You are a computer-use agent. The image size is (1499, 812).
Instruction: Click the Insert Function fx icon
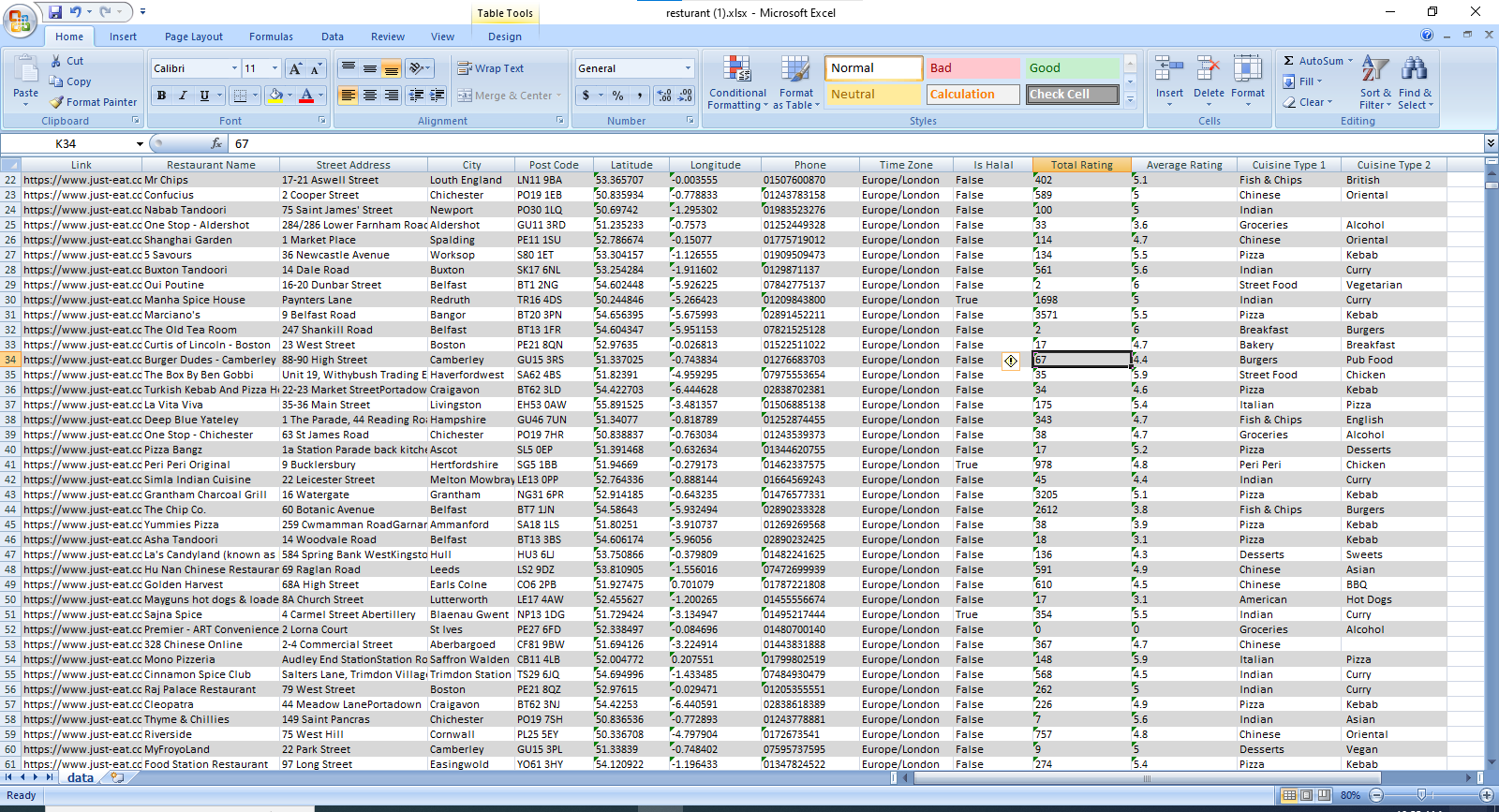point(216,143)
